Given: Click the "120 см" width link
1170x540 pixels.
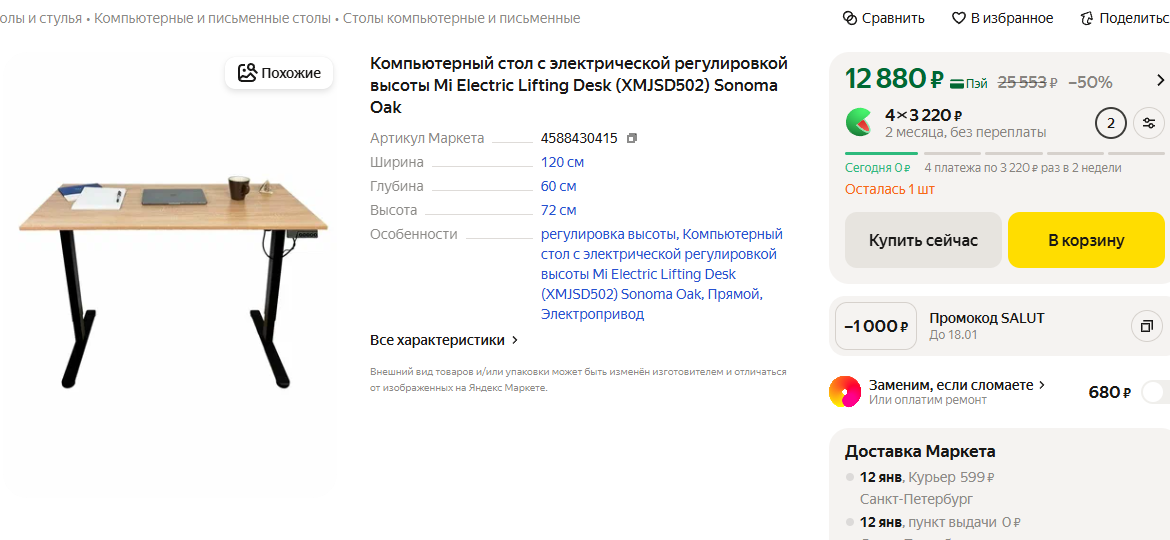Looking at the screenshot, I should click(x=562, y=162).
